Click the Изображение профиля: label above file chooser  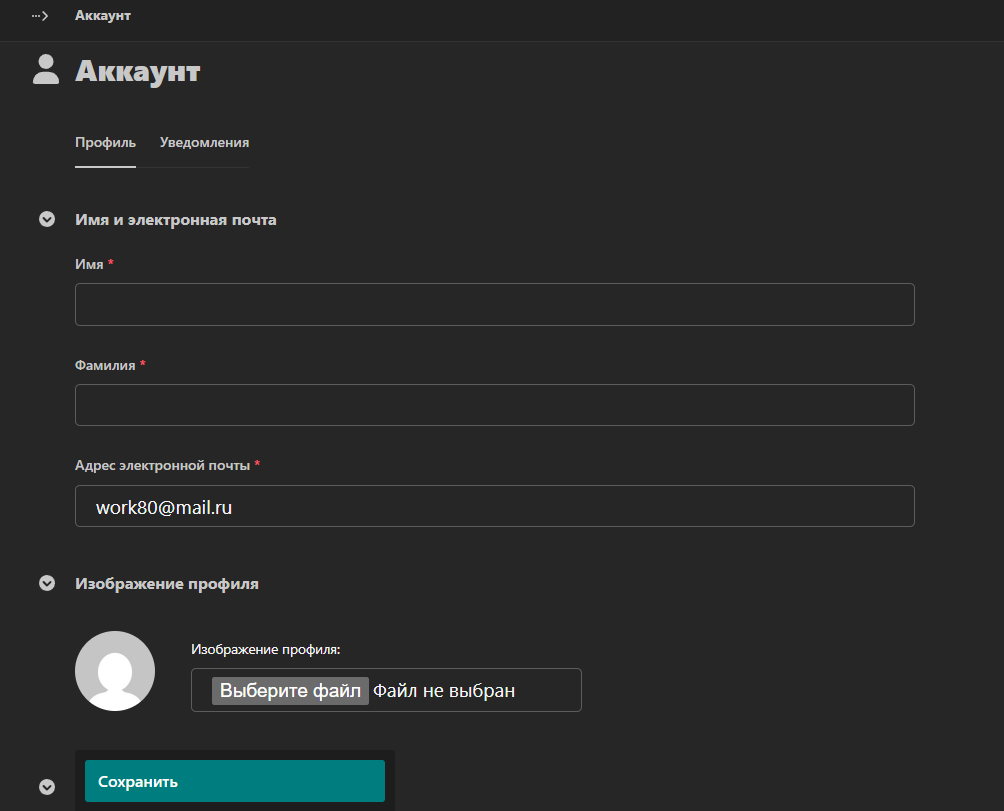click(x=266, y=650)
